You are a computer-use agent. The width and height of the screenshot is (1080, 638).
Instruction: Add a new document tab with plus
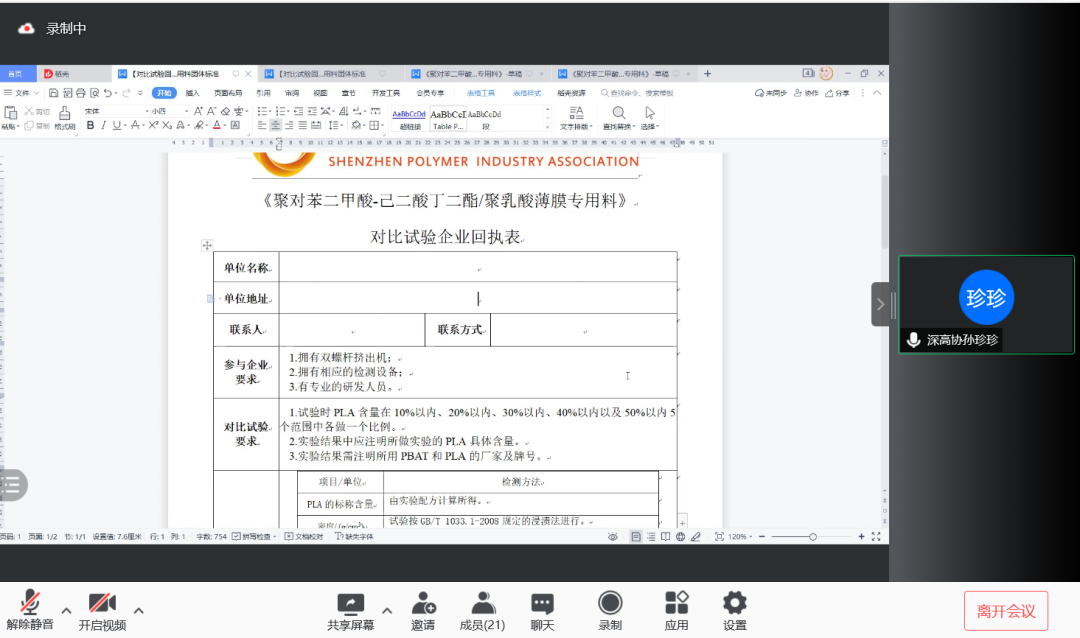pos(707,74)
